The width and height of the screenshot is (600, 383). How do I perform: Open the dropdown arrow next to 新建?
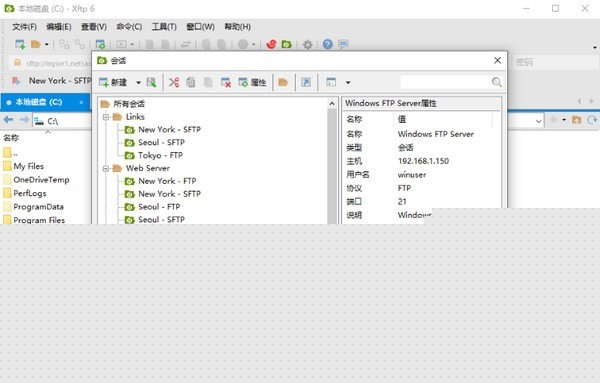pos(138,82)
